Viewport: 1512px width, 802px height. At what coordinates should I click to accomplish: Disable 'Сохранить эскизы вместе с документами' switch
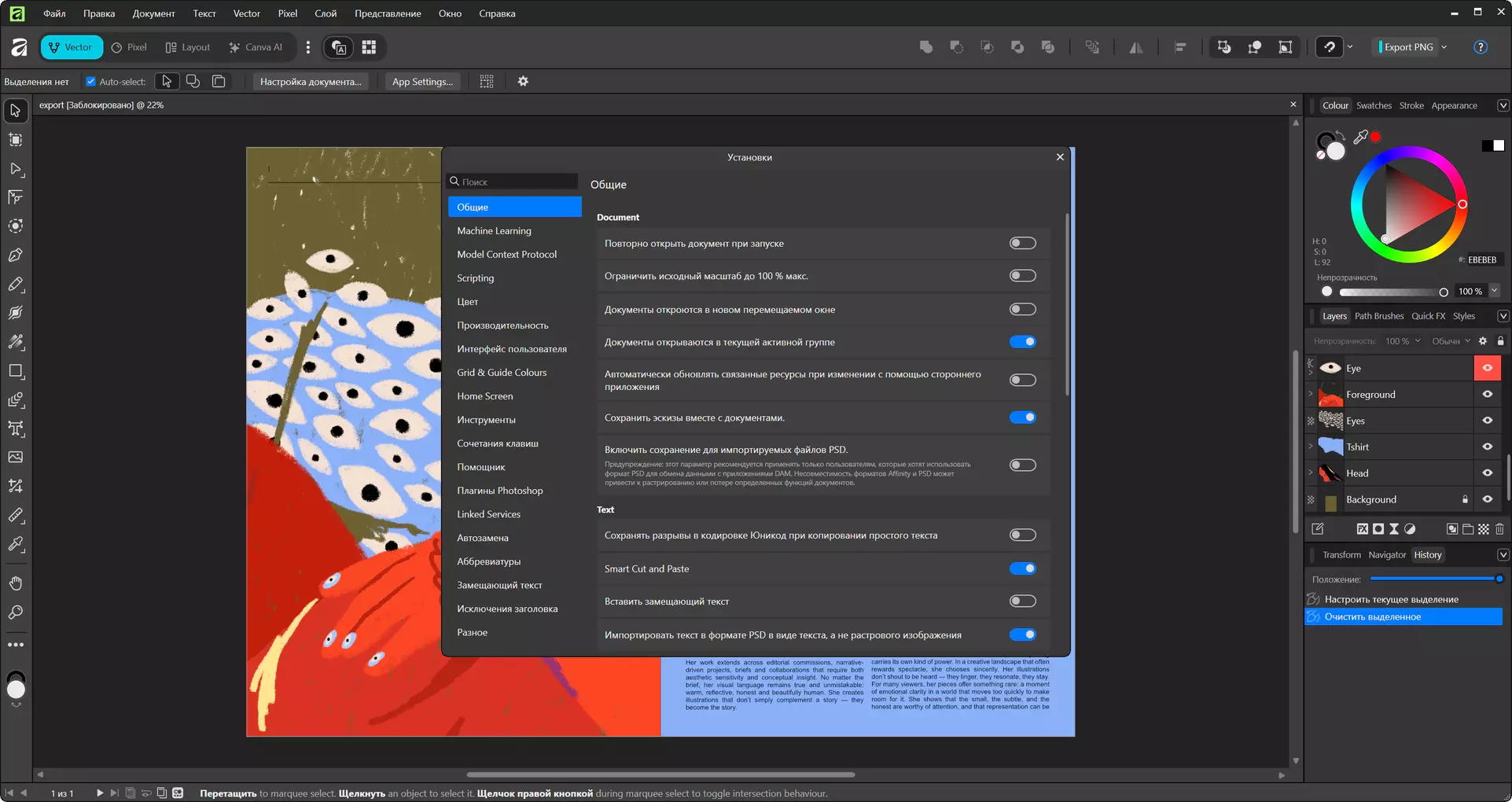tap(1022, 418)
